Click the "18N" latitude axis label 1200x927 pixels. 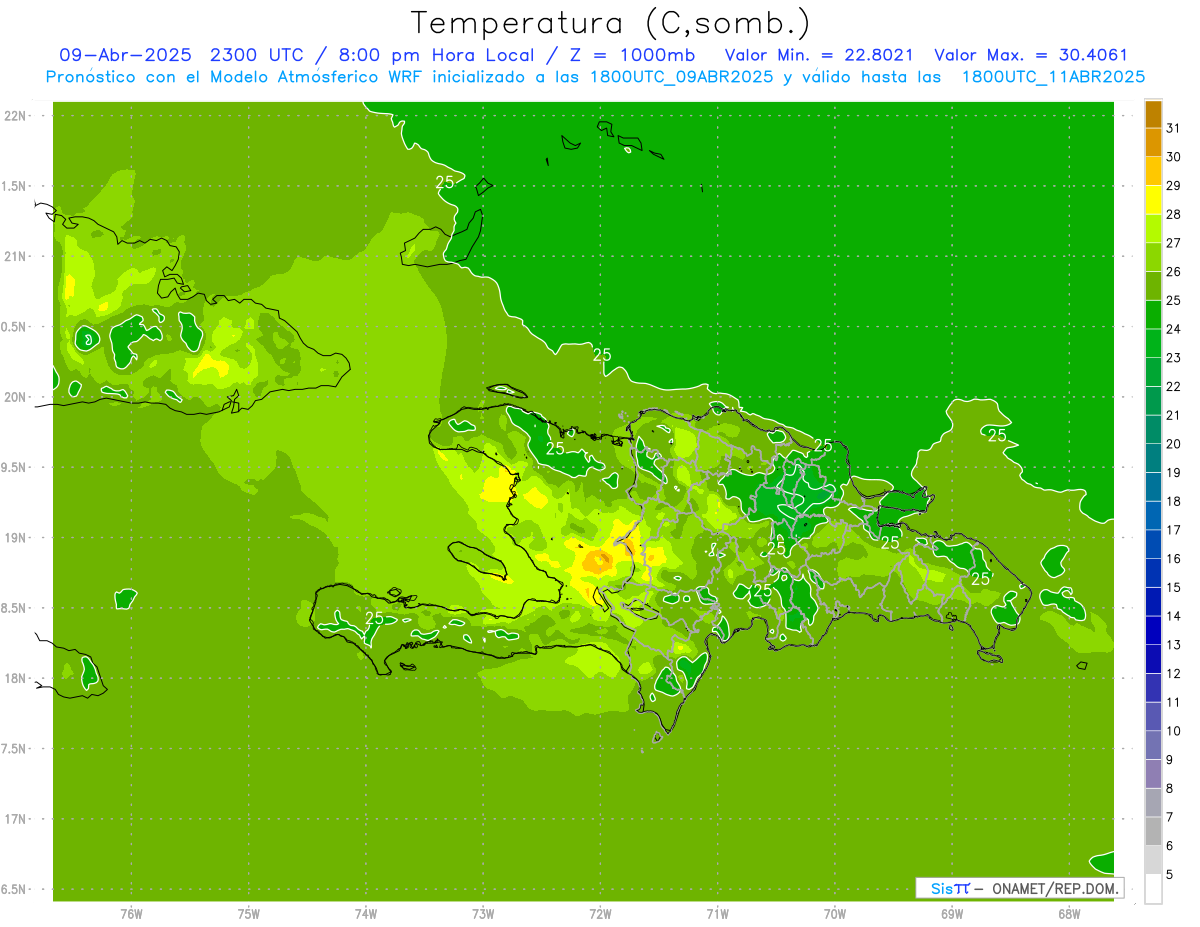[x=15, y=678]
